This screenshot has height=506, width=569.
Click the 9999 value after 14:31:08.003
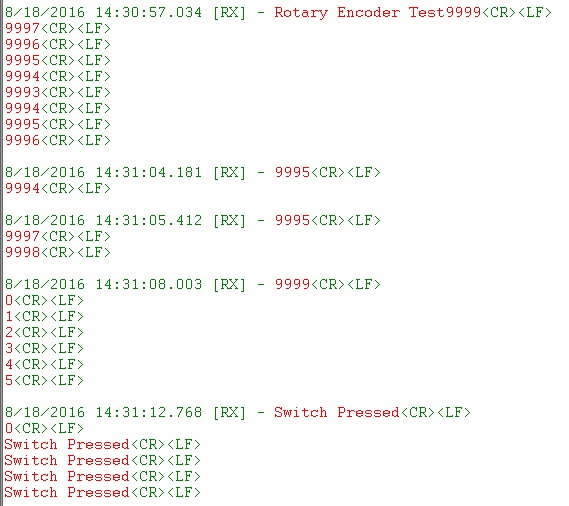(292, 285)
